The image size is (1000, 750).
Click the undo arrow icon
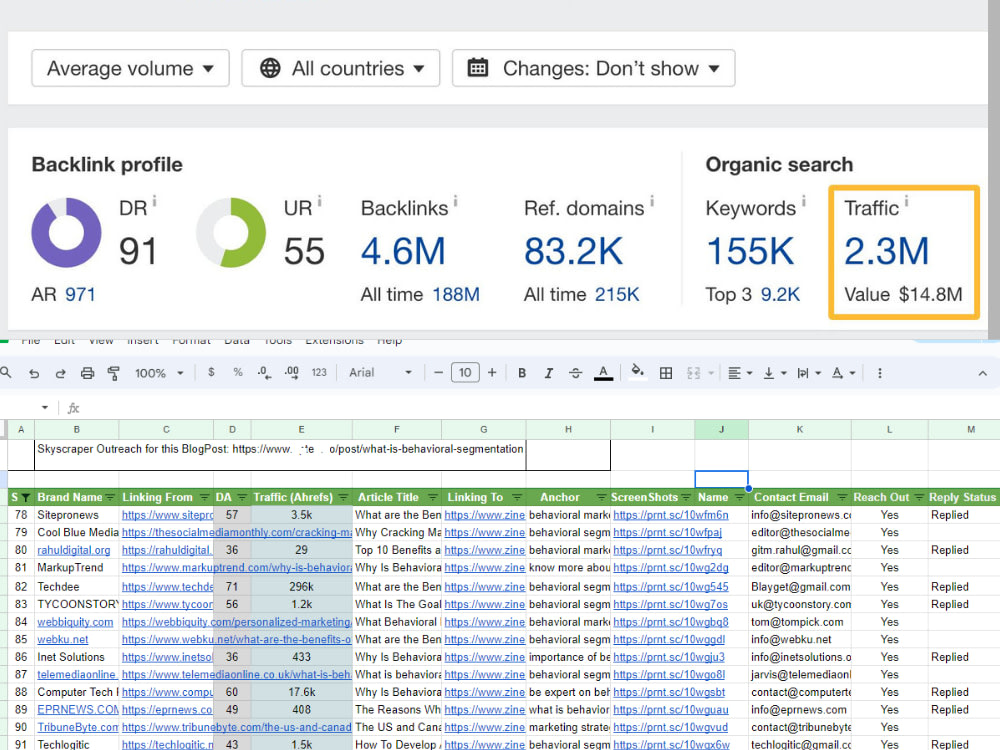pos(34,374)
